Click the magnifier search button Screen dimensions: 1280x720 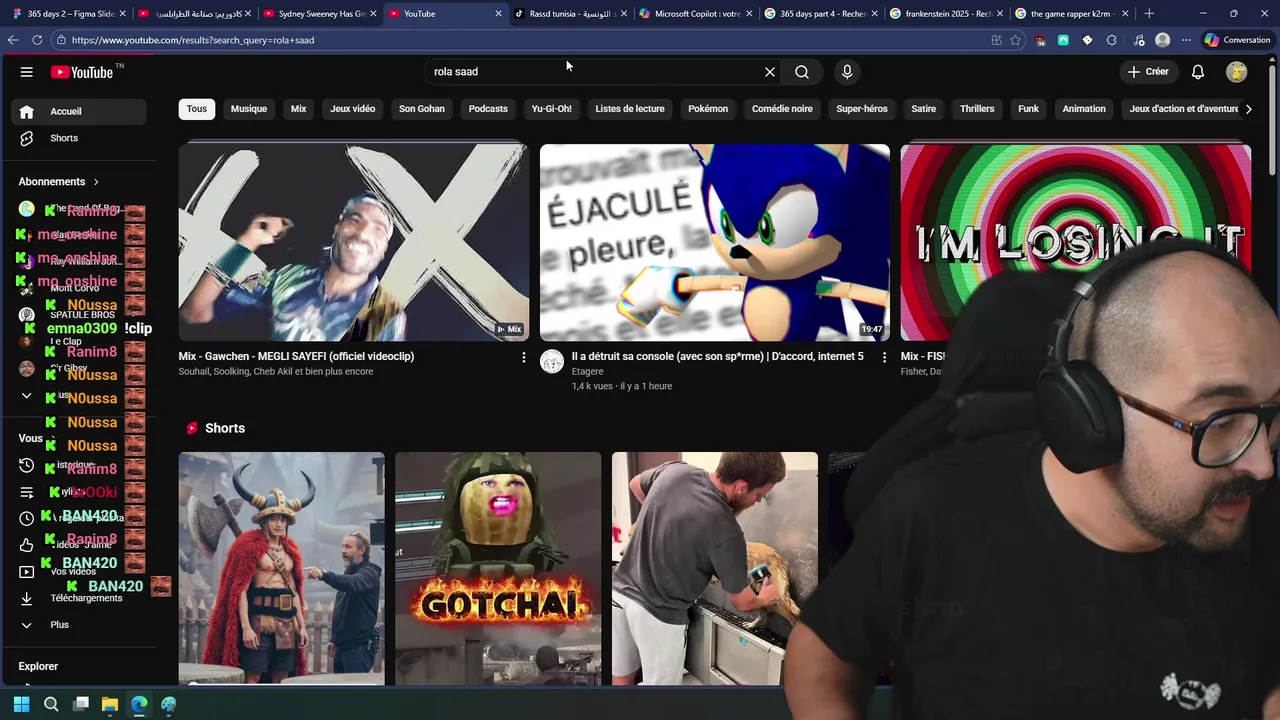[x=802, y=72]
